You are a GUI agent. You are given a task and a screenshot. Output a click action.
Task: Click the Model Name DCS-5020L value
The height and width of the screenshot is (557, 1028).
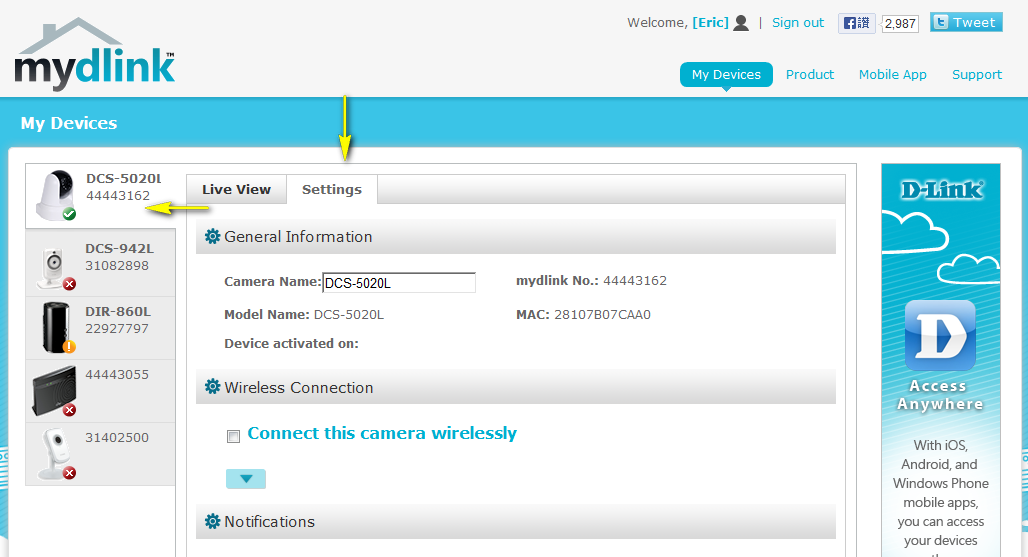(349, 315)
